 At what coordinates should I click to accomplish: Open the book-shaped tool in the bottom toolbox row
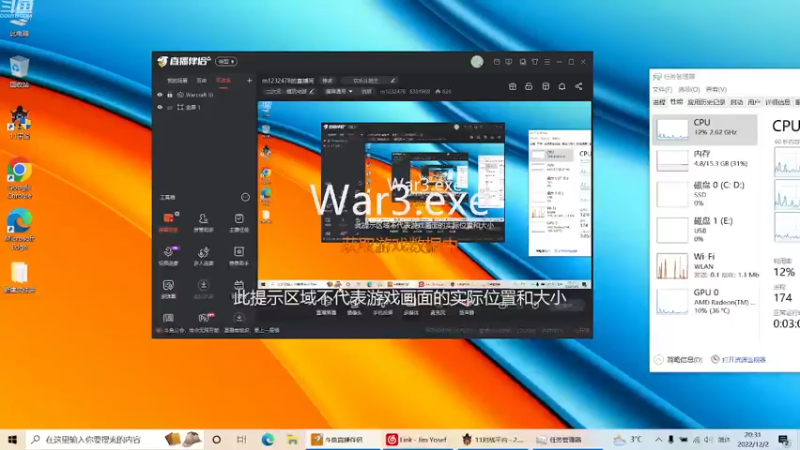pyautogui.click(x=168, y=318)
